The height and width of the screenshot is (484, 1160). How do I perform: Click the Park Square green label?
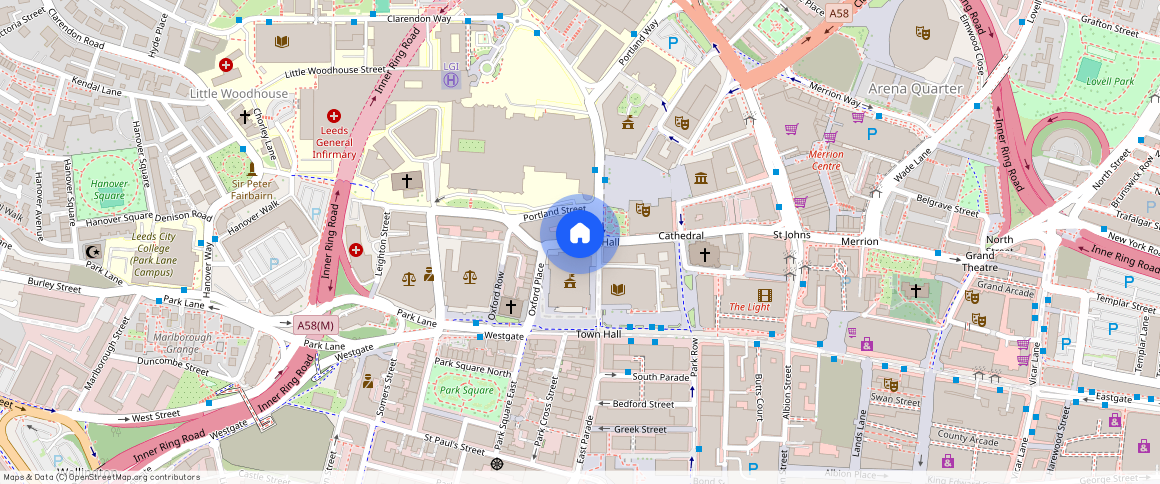467,390
